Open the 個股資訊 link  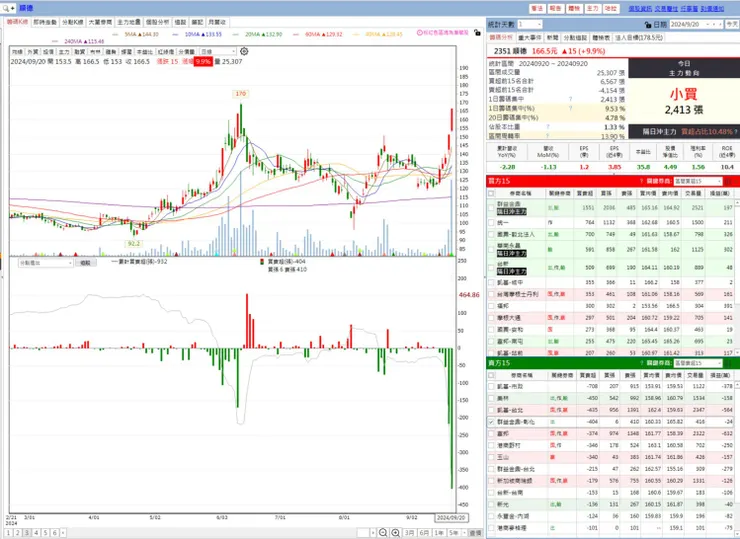(640, 8)
